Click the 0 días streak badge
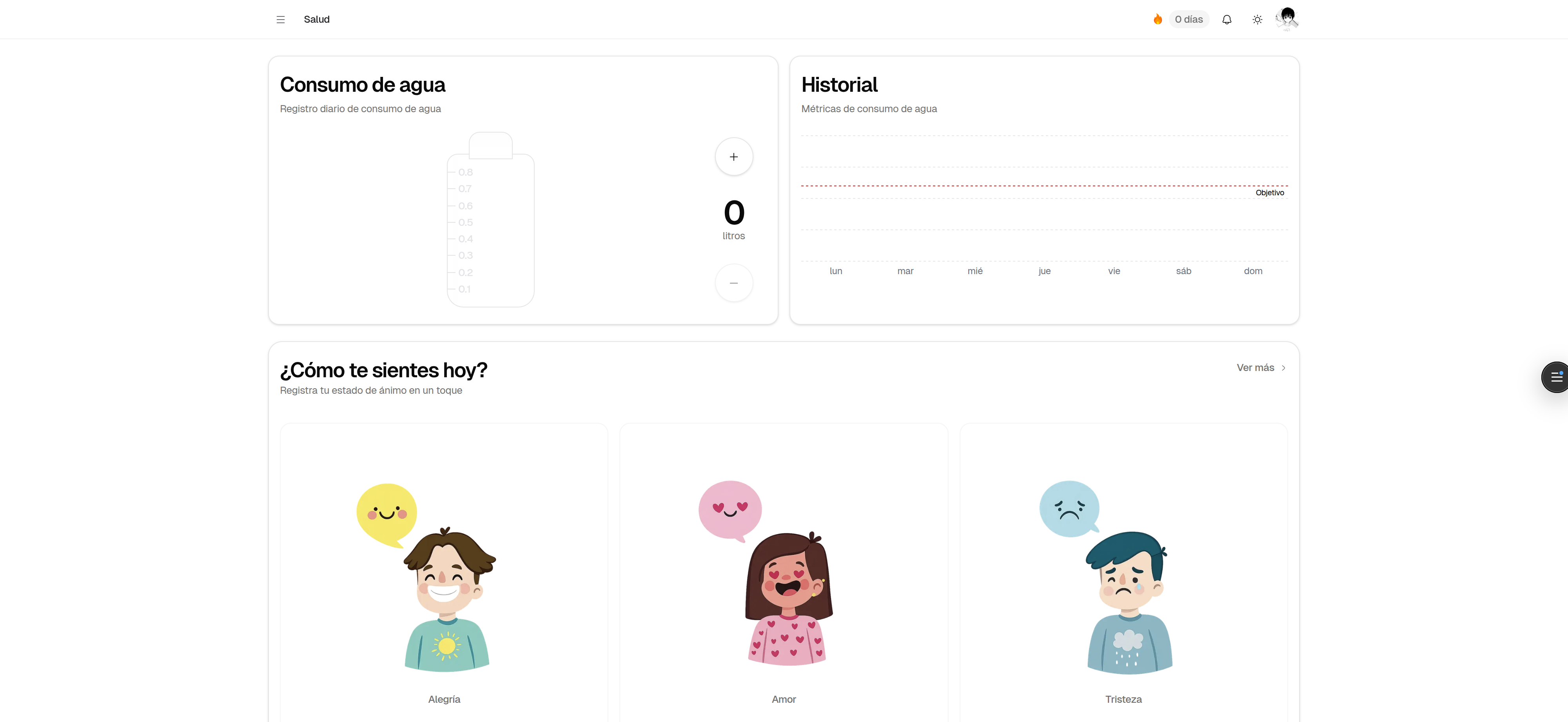Screen dimensions: 1568x722 [1188, 20]
